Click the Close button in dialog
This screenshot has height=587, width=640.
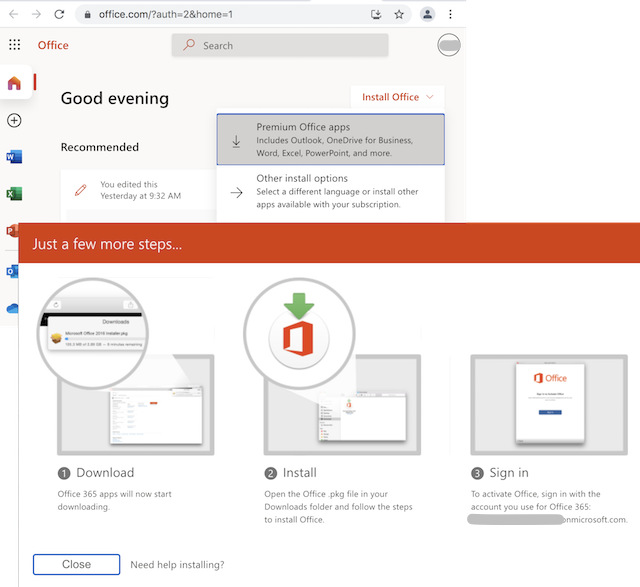click(76, 564)
